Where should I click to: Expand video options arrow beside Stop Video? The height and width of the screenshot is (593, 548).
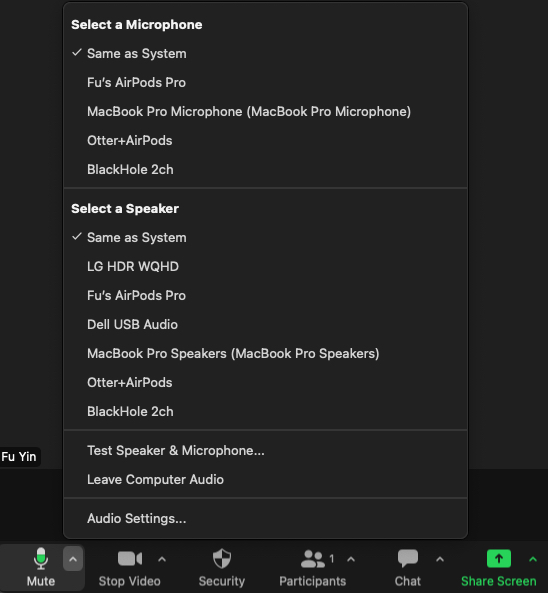[x=162, y=559]
